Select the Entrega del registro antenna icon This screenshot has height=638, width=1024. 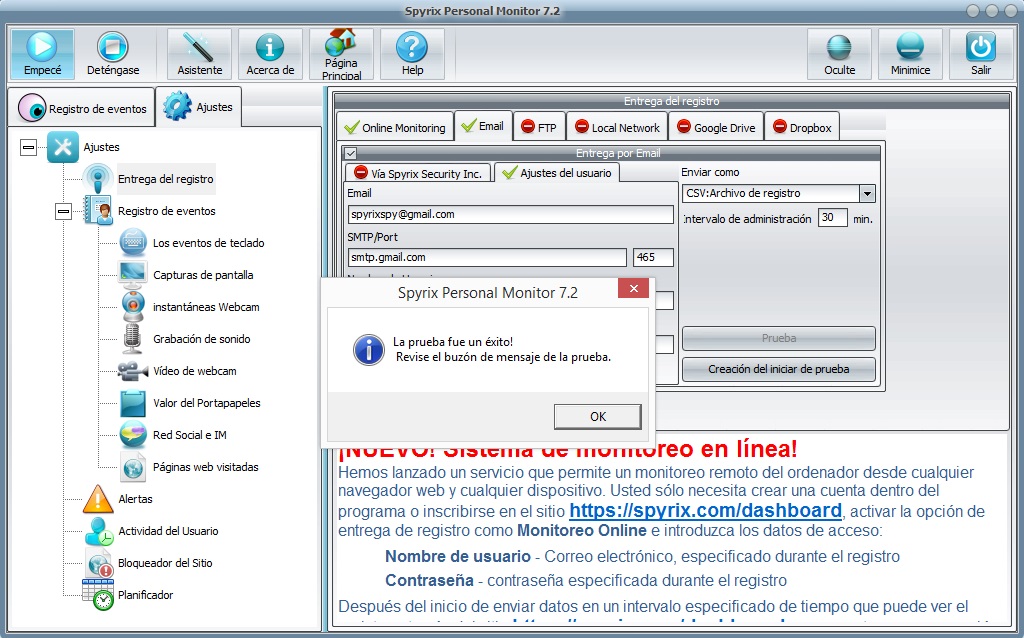pyautogui.click(x=98, y=179)
